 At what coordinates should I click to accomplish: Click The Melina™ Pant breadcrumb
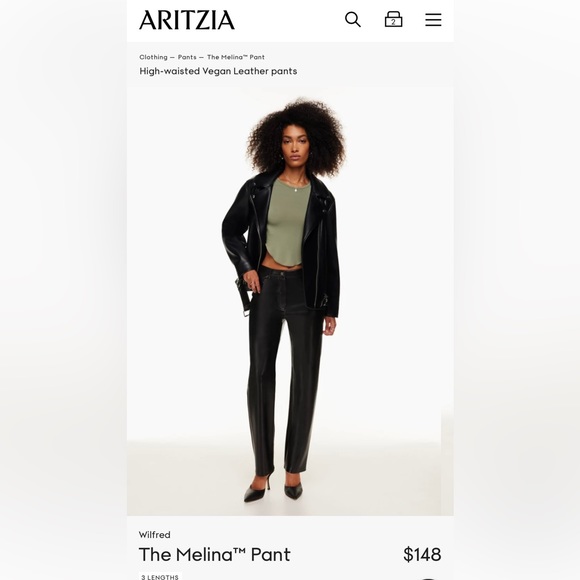tap(236, 57)
